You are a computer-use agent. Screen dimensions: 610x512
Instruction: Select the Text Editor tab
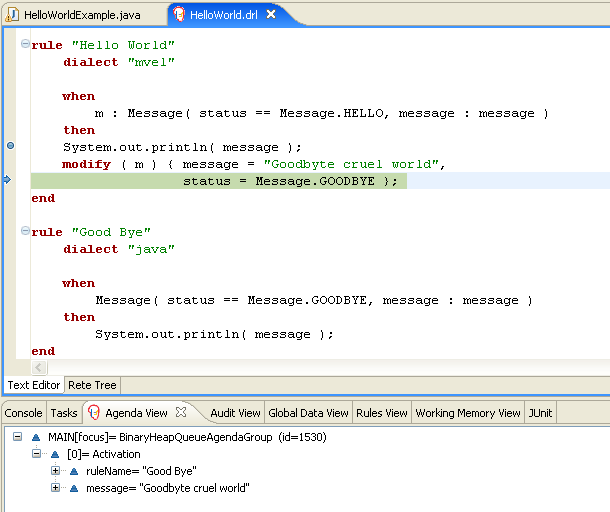pyautogui.click(x=33, y=385)
